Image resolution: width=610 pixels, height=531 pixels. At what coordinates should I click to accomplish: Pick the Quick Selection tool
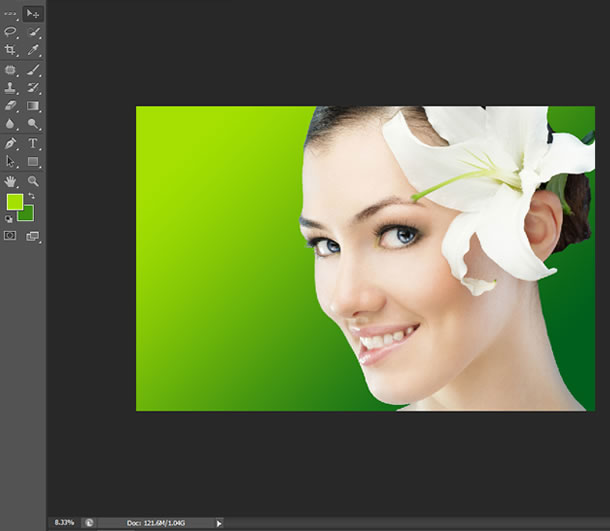point(33,32)
